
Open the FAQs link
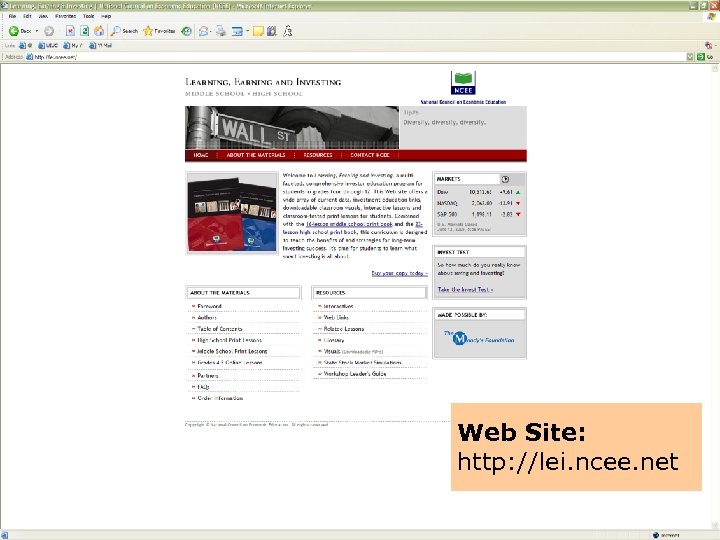point(203,387)
